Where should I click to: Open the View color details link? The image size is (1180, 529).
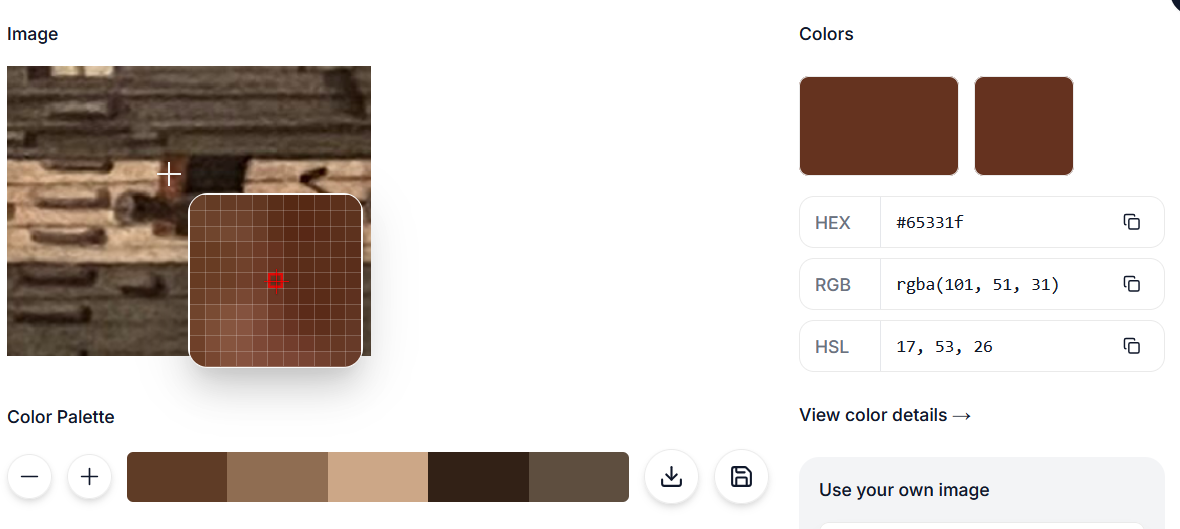(x=885, y=415)
